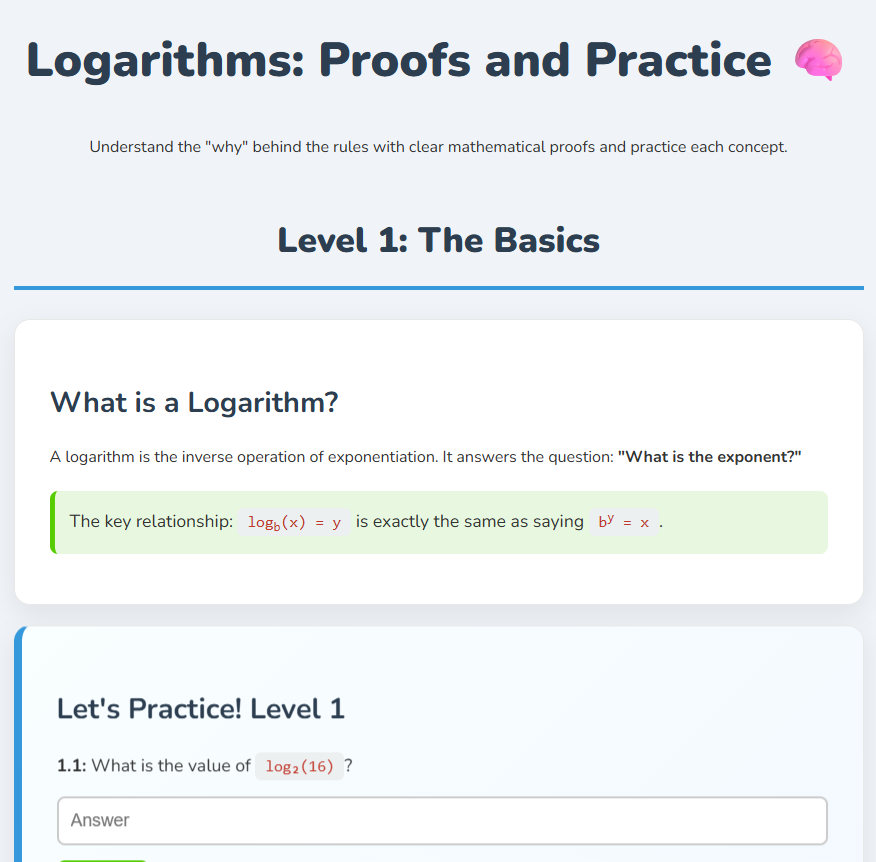
Task: Click the log₂(16) code snippet
Action: (299, 766)
